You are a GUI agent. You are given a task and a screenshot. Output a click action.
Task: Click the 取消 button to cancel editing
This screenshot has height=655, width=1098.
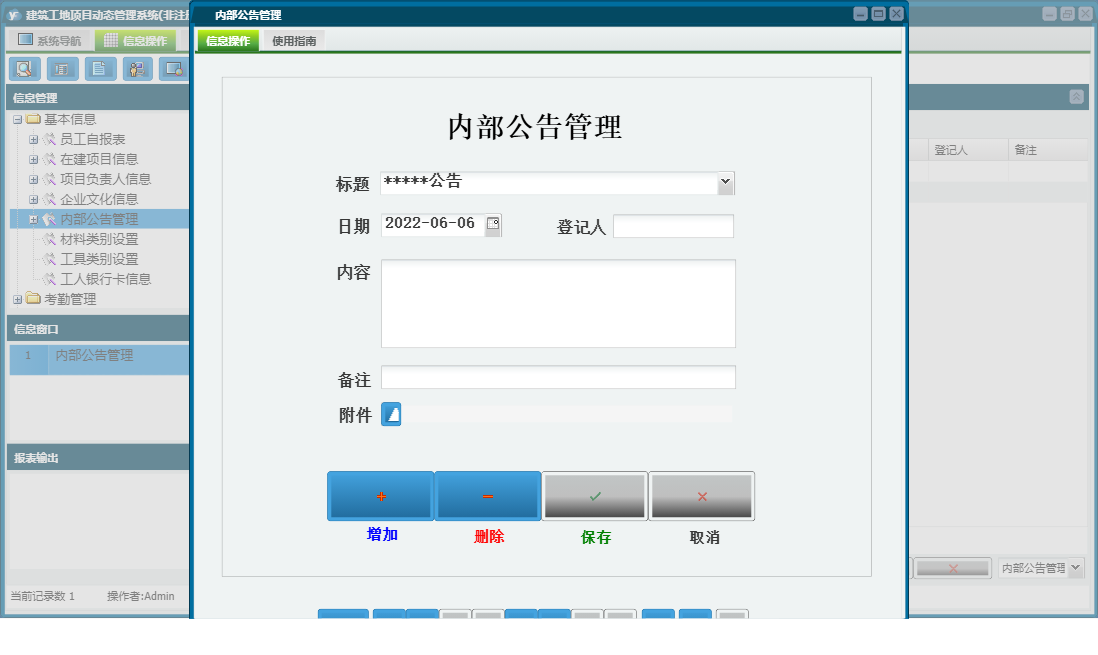coord(701,495)
